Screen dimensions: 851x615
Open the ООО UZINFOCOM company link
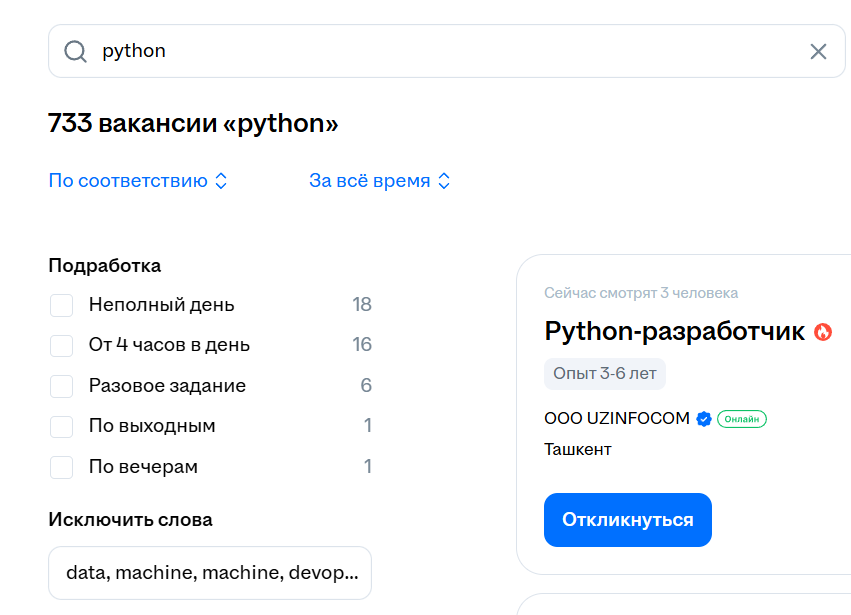(616, 418)
